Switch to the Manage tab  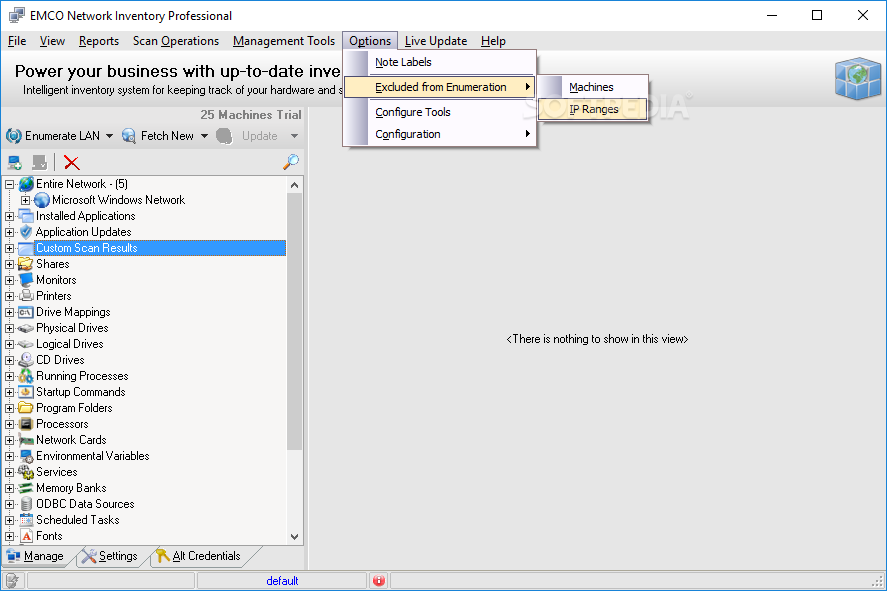tap(36, 556)
